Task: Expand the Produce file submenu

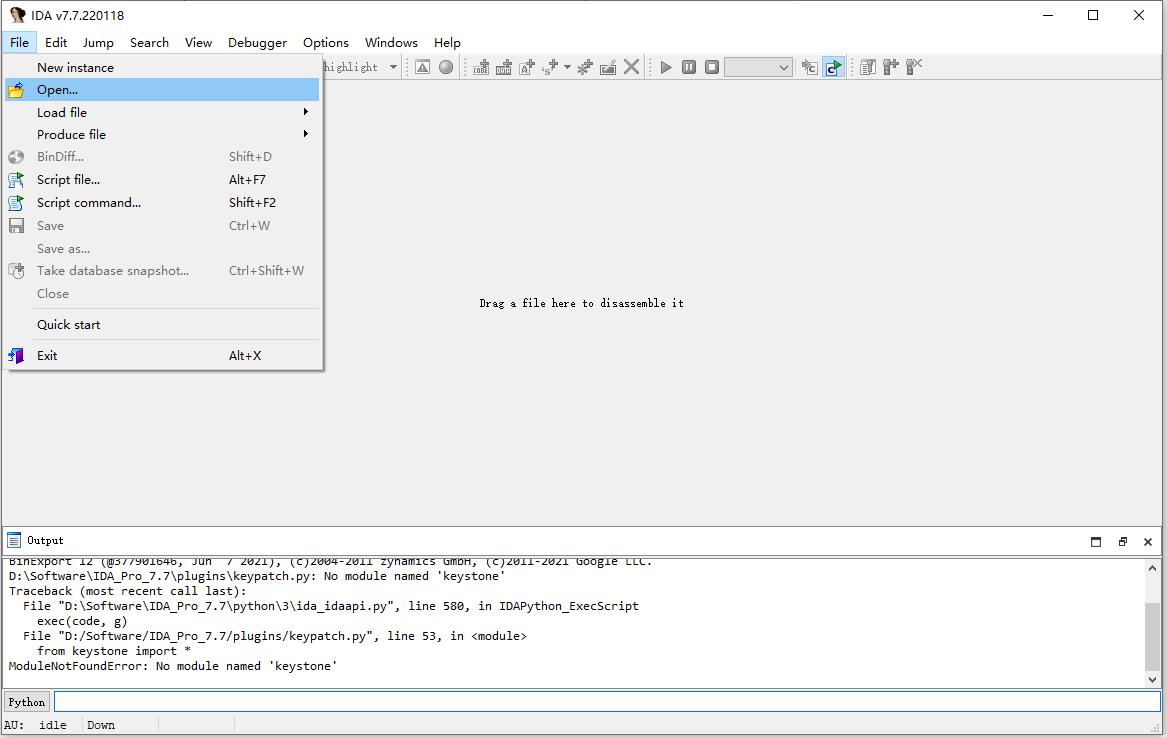Action: 162,135
